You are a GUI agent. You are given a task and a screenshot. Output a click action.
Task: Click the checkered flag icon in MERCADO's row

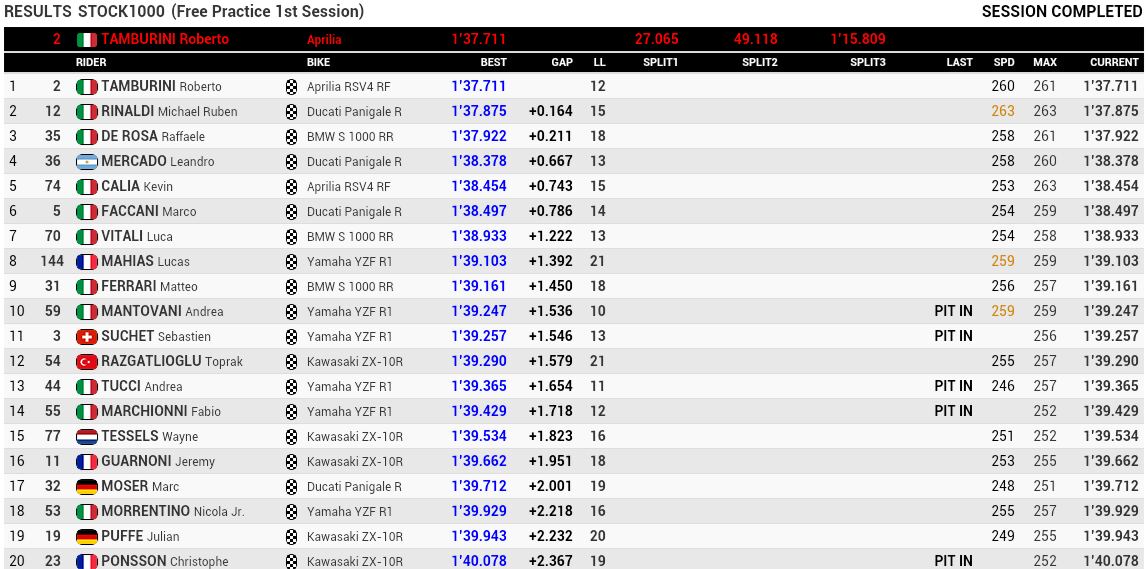[x=291, y=162]
